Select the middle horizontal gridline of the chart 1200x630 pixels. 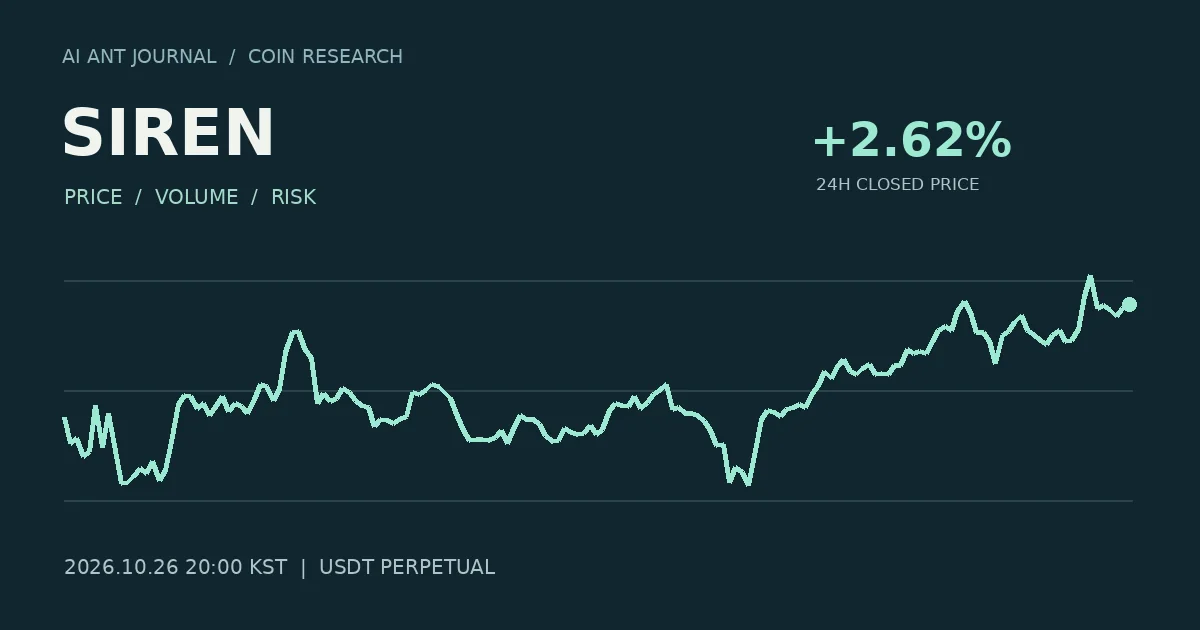[x=598, y=391]
